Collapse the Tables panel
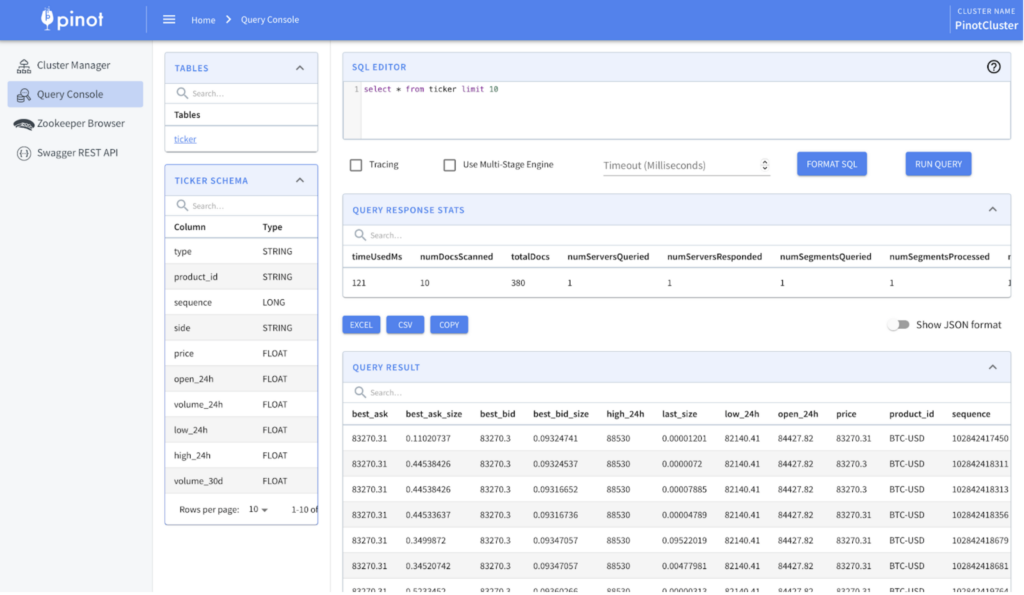Screen dimensions: 1024x595 (x=300, y=68)
